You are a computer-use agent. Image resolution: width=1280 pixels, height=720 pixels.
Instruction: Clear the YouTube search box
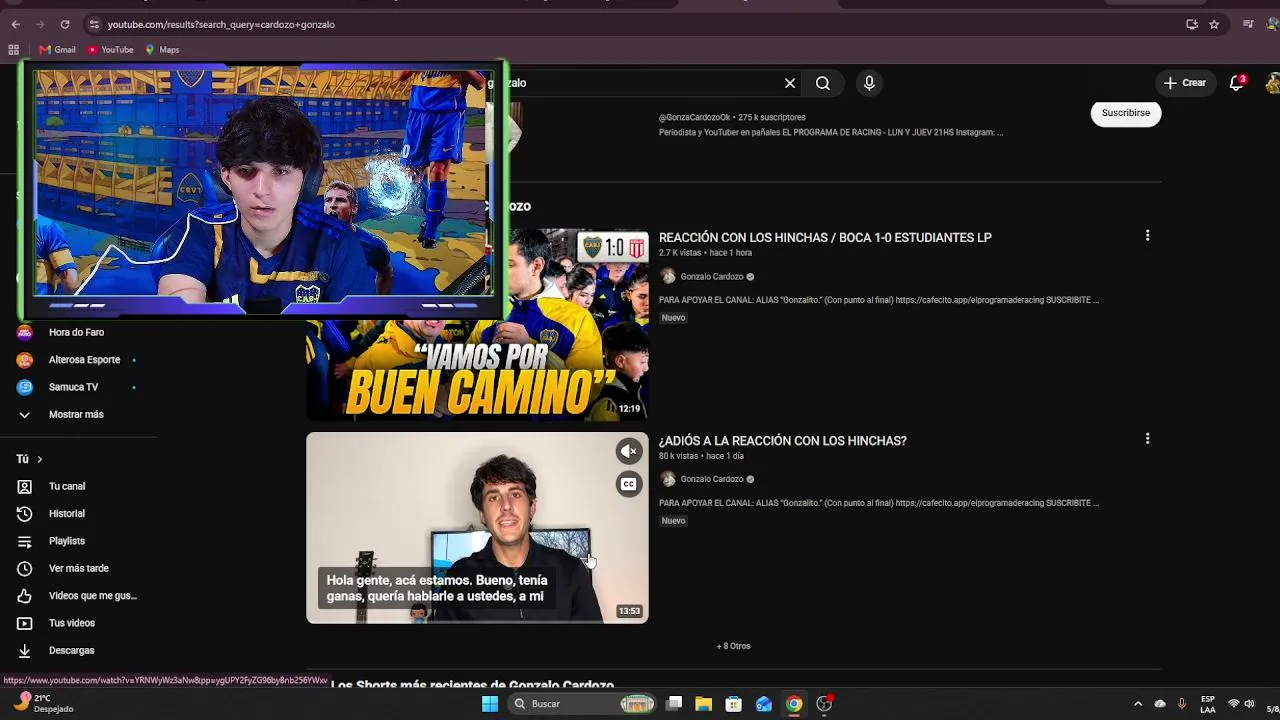790,83
